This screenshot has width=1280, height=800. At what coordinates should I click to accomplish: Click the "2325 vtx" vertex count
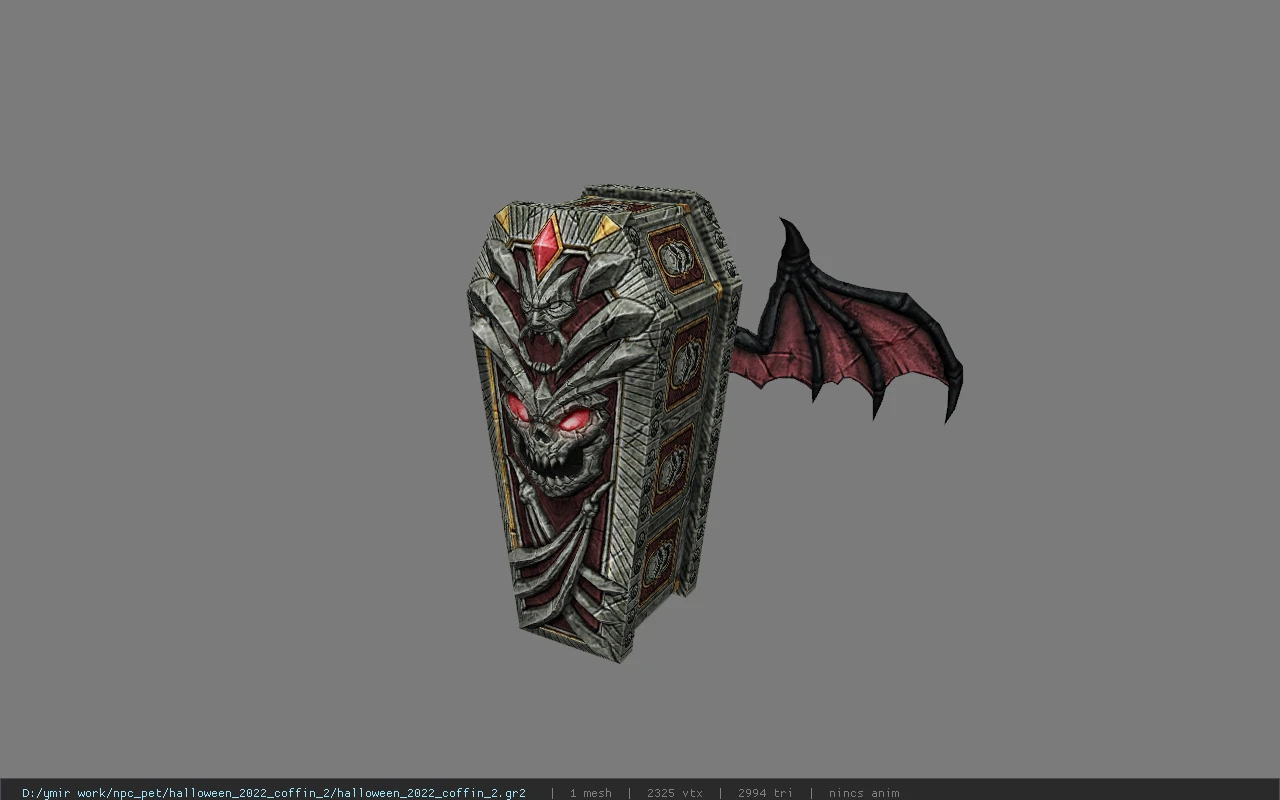[x=675, y=793]
